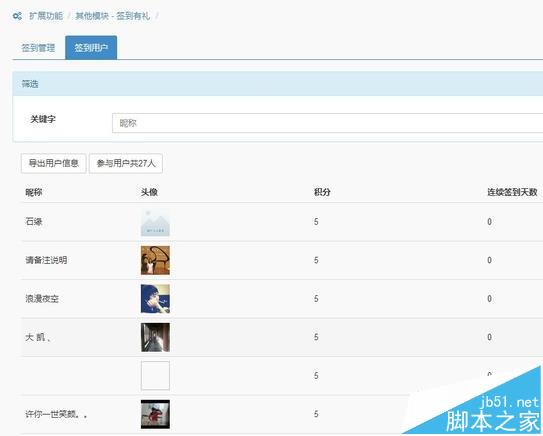543x436 pixels.
Task: Open avatar thumbnail for 请备注说明
Action: pyautogui.click(x=155, y=260)
